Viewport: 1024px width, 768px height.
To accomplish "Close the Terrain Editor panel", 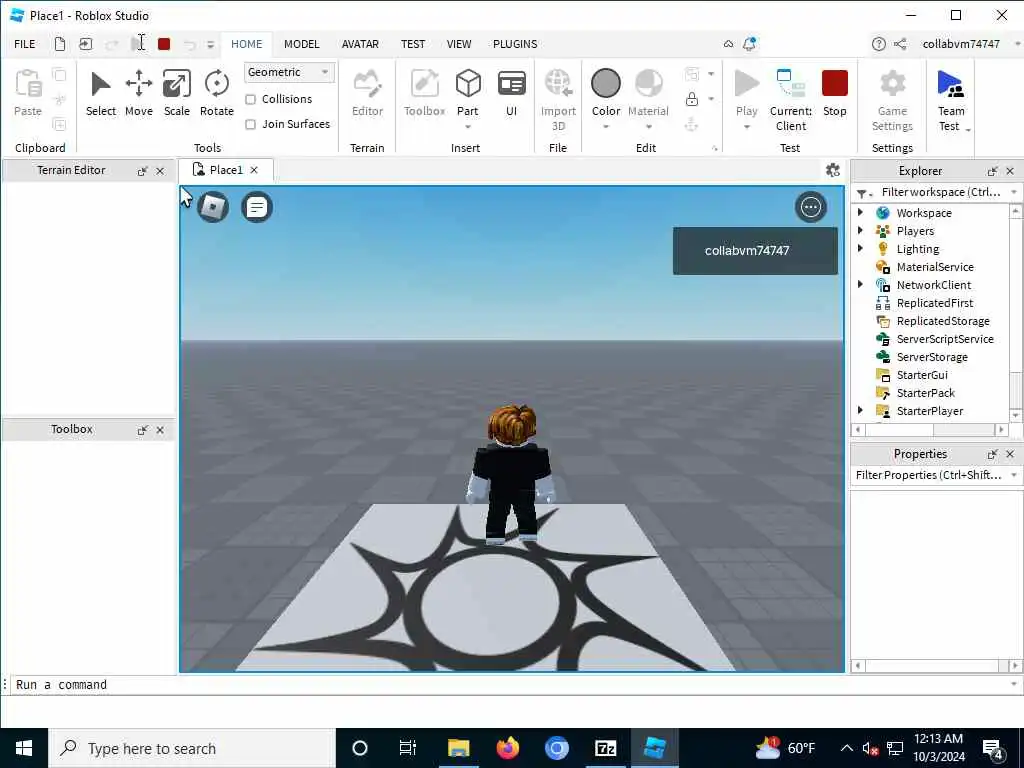I will 160,171.
